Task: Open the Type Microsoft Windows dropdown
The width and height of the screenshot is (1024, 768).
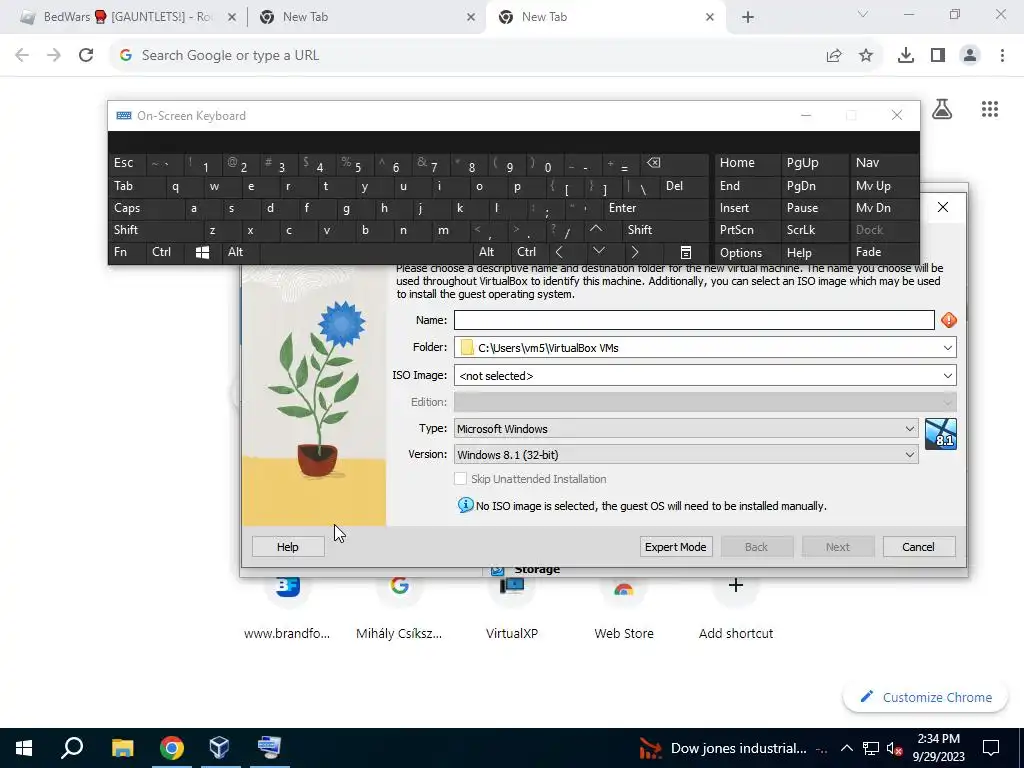Action: (686, 428)
